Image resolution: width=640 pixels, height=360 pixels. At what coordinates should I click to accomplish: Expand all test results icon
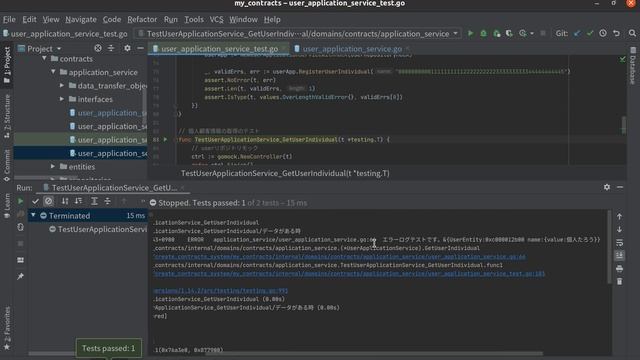(94, 201)
